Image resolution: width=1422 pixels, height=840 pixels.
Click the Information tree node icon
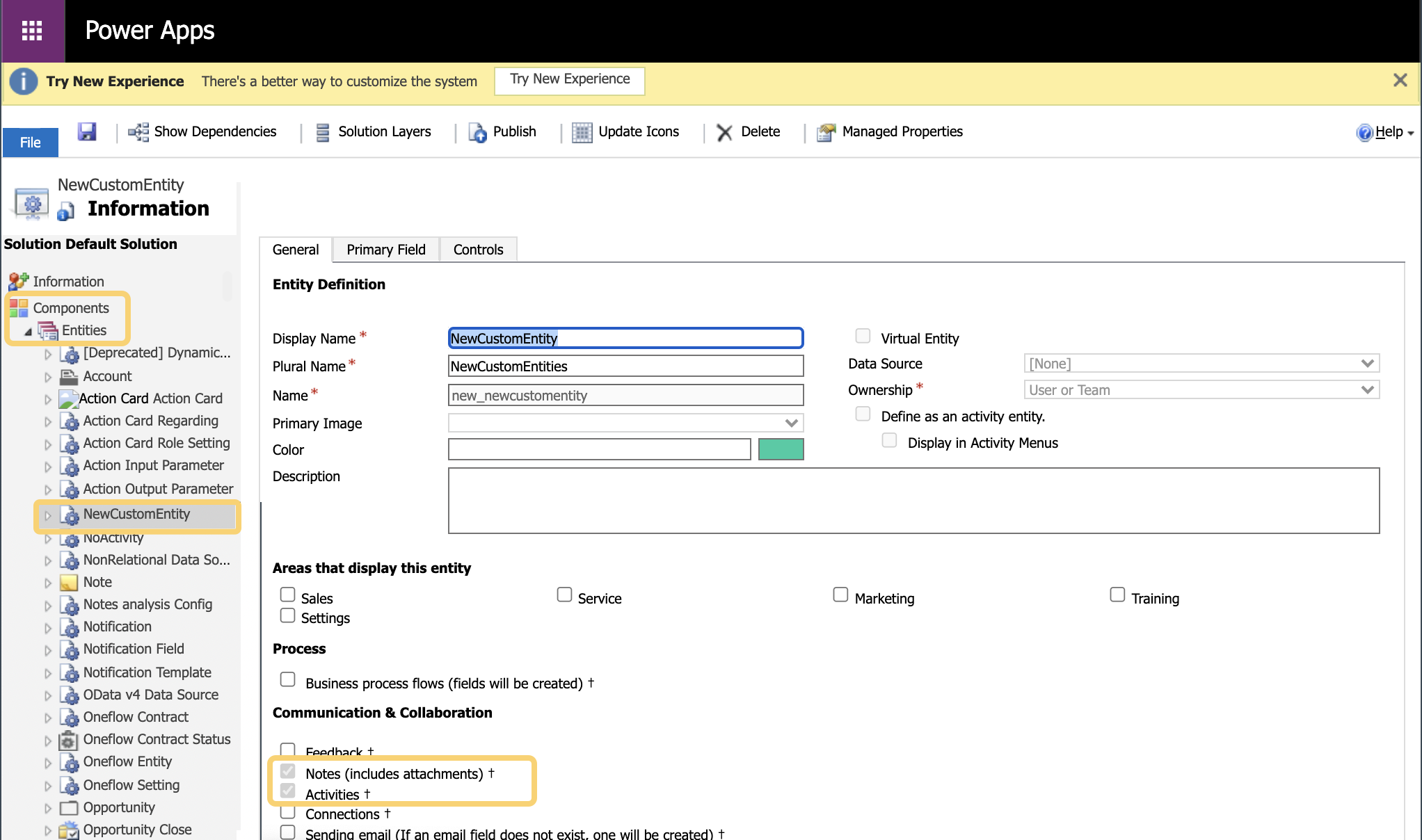(19, 282)
